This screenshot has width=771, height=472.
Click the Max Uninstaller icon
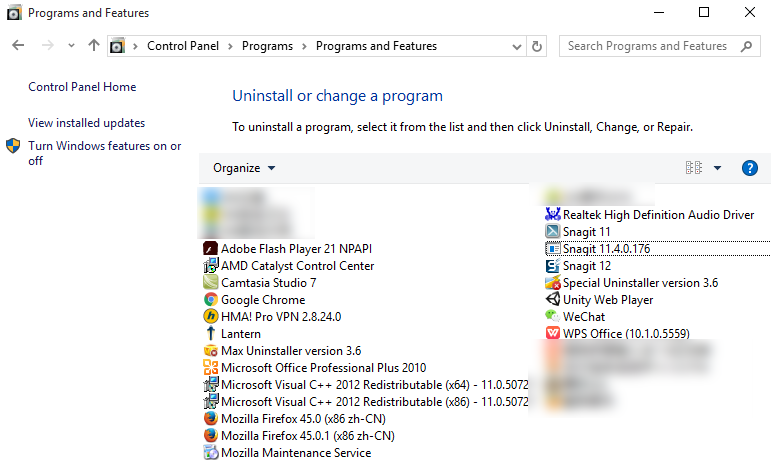(x=210, y=351)
